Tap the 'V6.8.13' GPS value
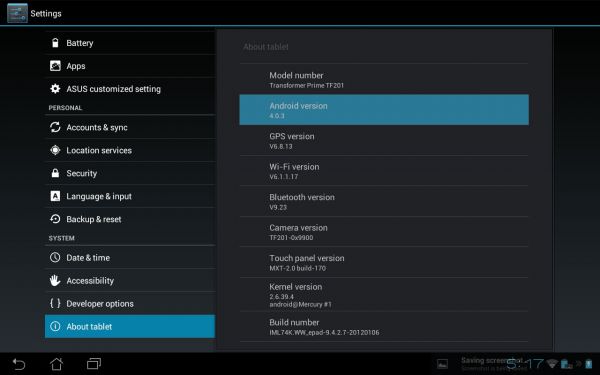Screen dimensions: 600x375 coord(281,146)
